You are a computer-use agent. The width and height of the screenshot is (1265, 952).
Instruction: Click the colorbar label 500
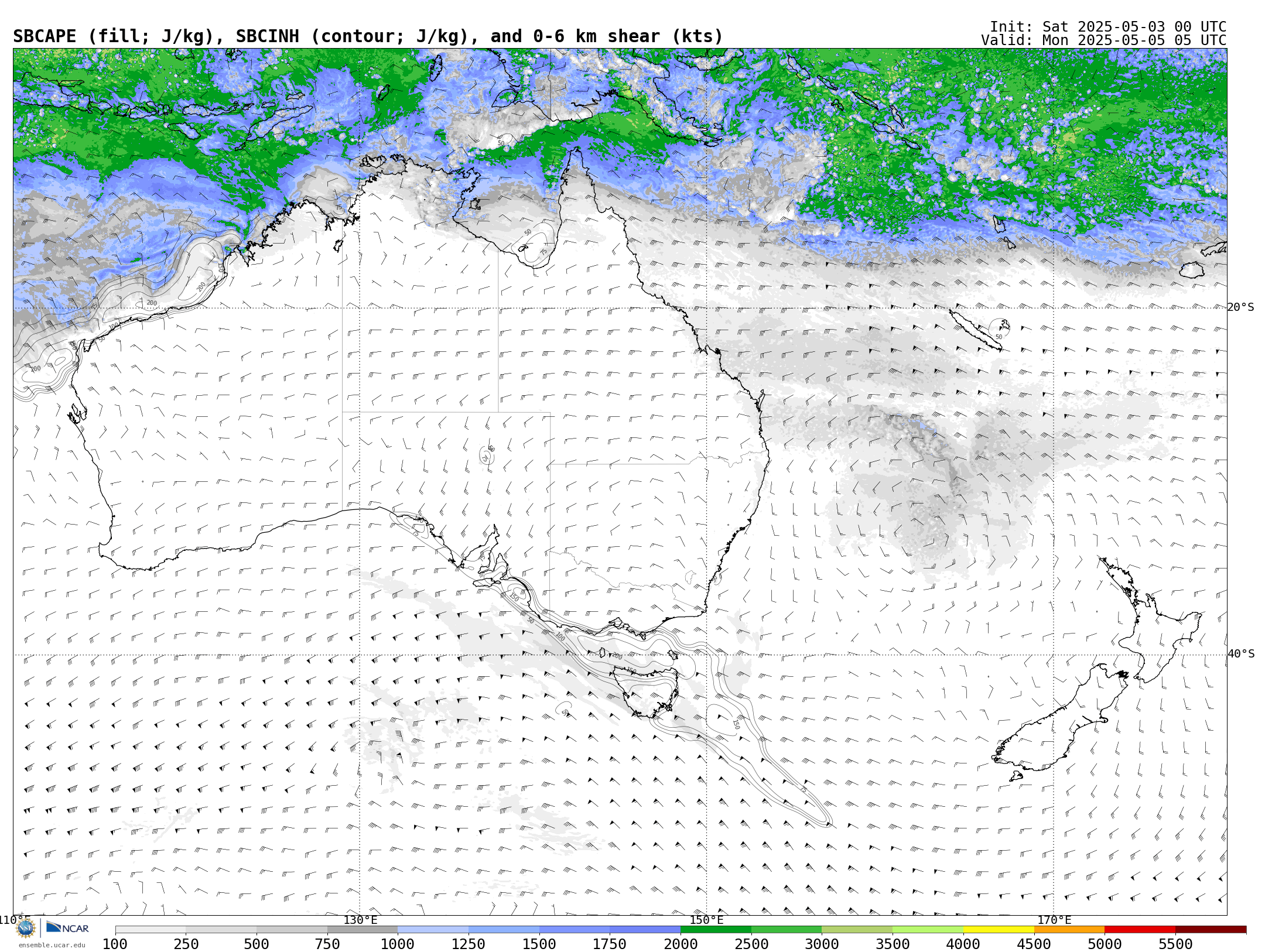coord(257,944)
